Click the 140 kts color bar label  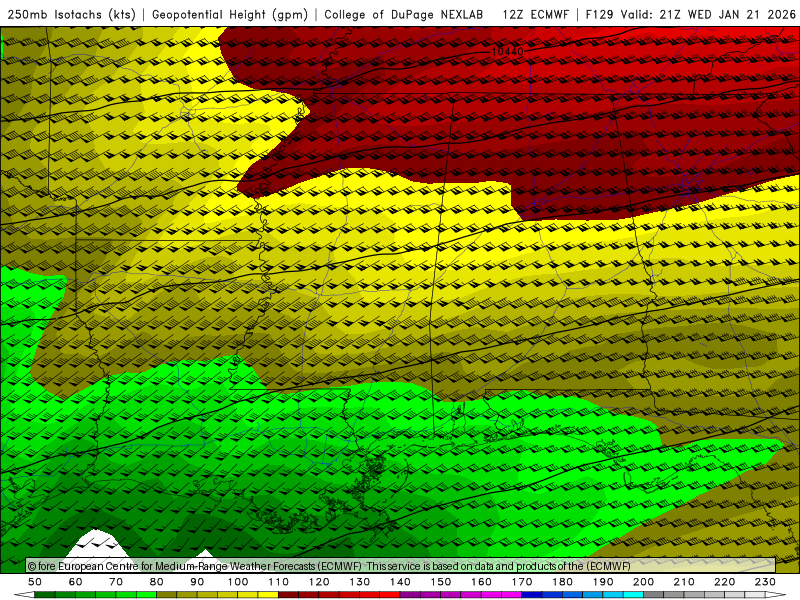click(x=400, y=582)
